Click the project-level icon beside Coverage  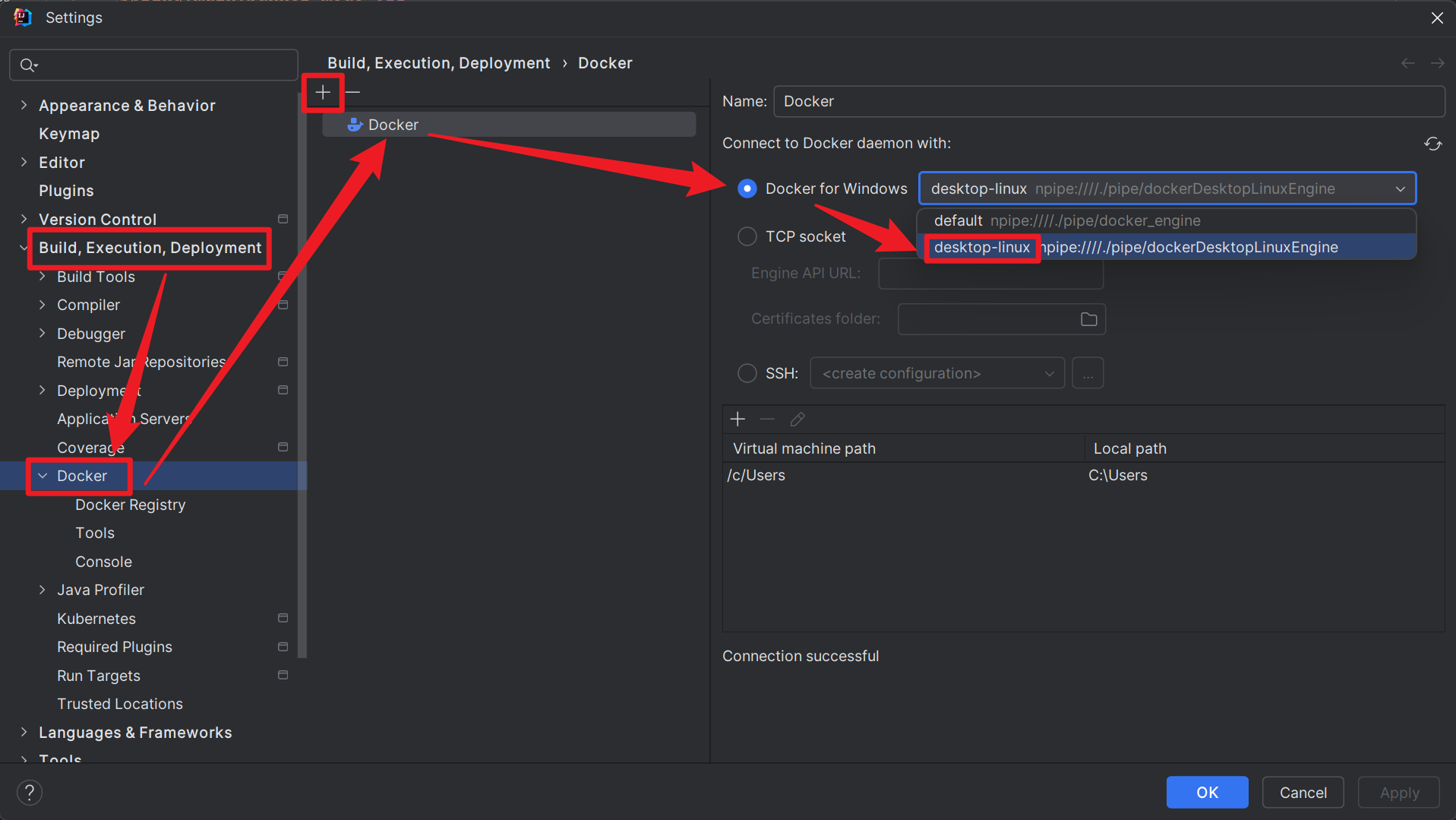point(283,447)
